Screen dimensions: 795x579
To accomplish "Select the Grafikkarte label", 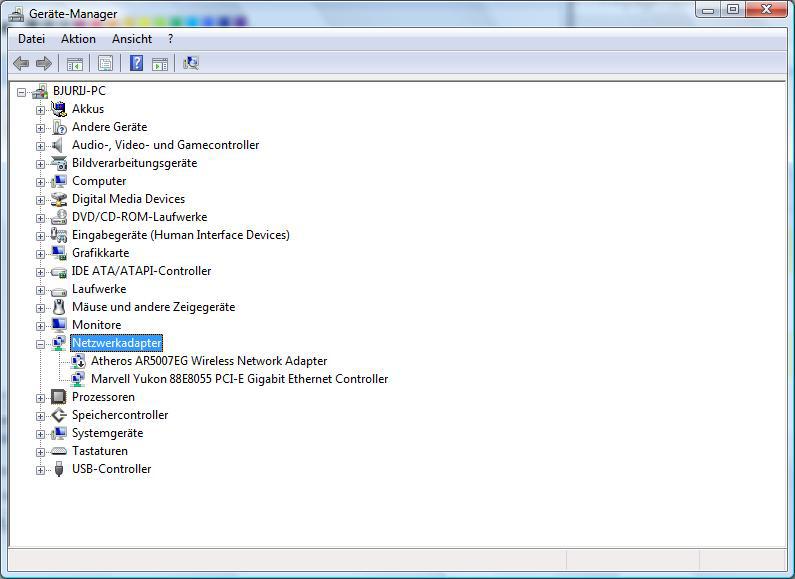I will click(x=100, y=253).
